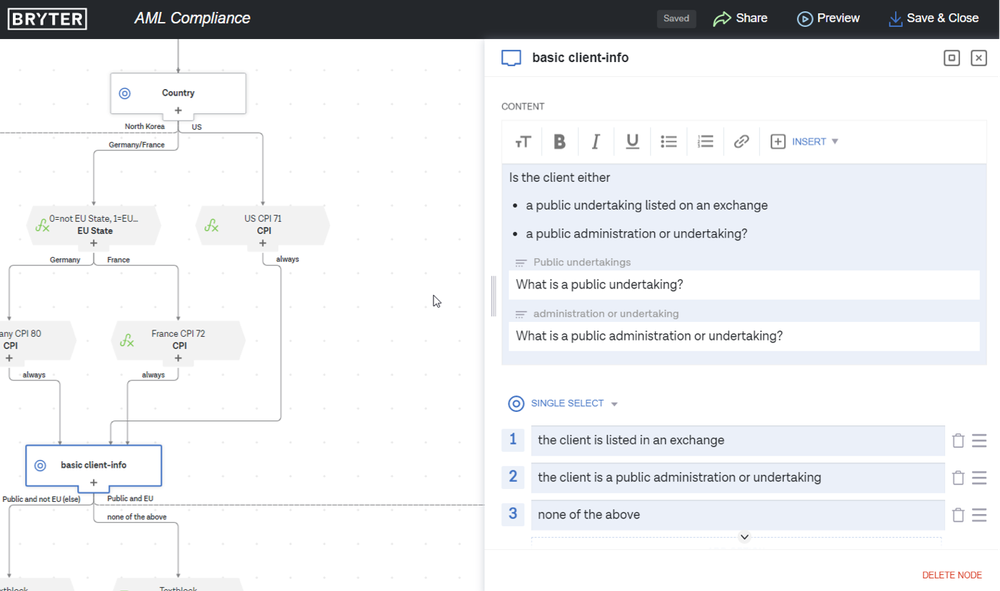Preview the AML Compliance module
The width and height of the screenshot is (1000, 591).
[828, 18]
